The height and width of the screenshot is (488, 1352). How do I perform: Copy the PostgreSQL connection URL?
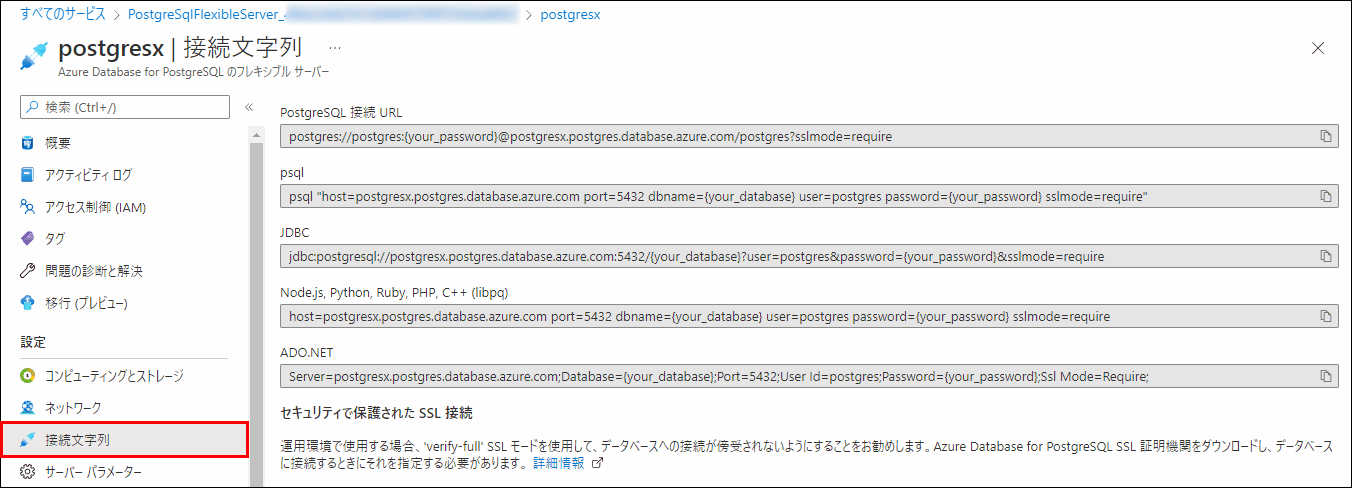(x=1326, y=136)
